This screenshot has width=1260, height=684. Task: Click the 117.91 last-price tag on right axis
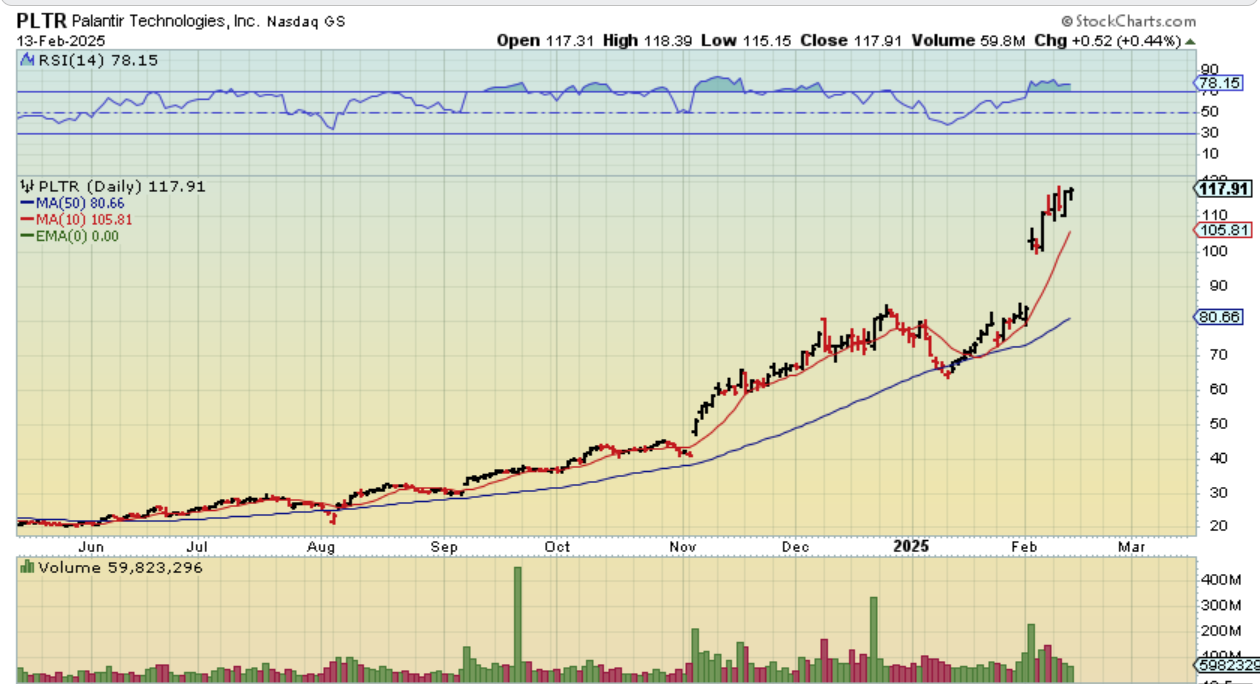(1224, 188)
